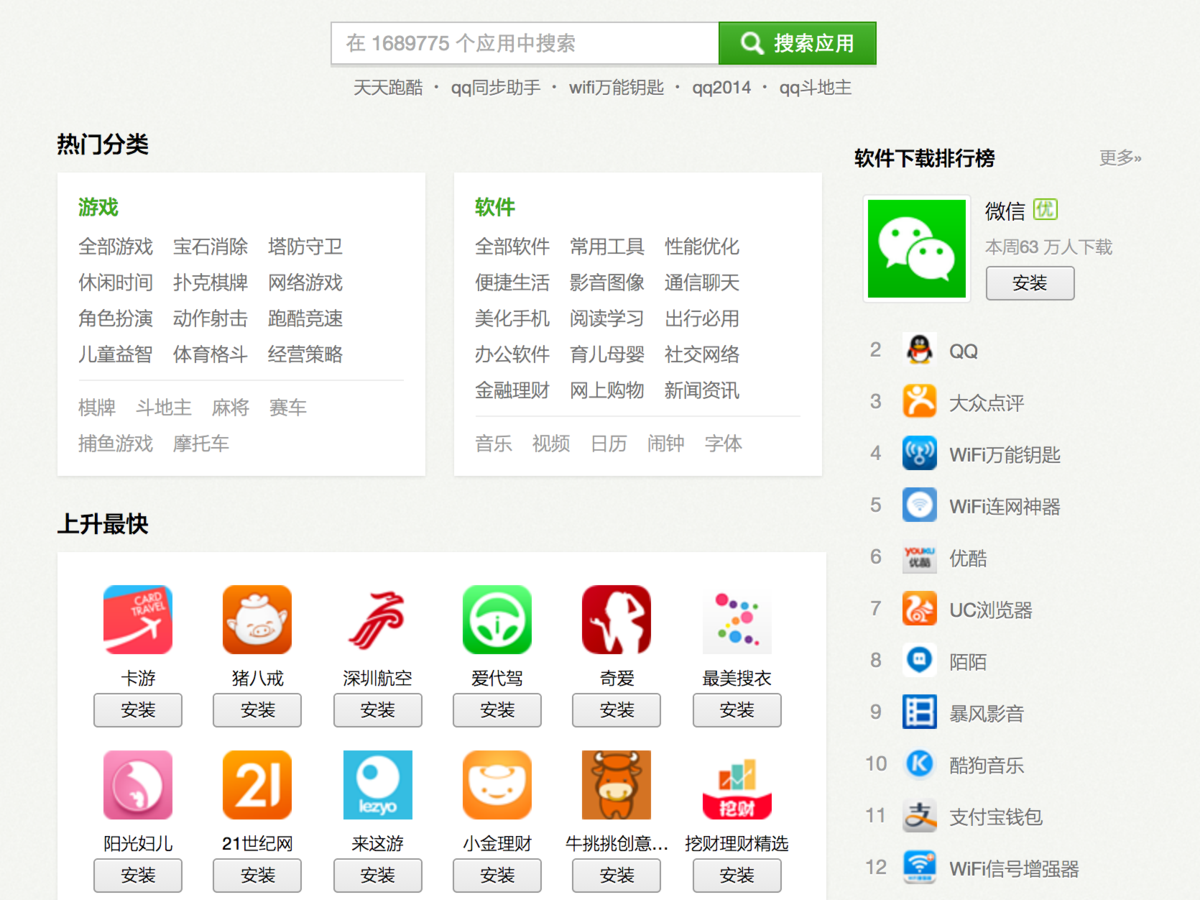The height and width of the screenshot is (900, 1200).
Task: Click the green 搜索应用 search button
Action: click(797, 43)
